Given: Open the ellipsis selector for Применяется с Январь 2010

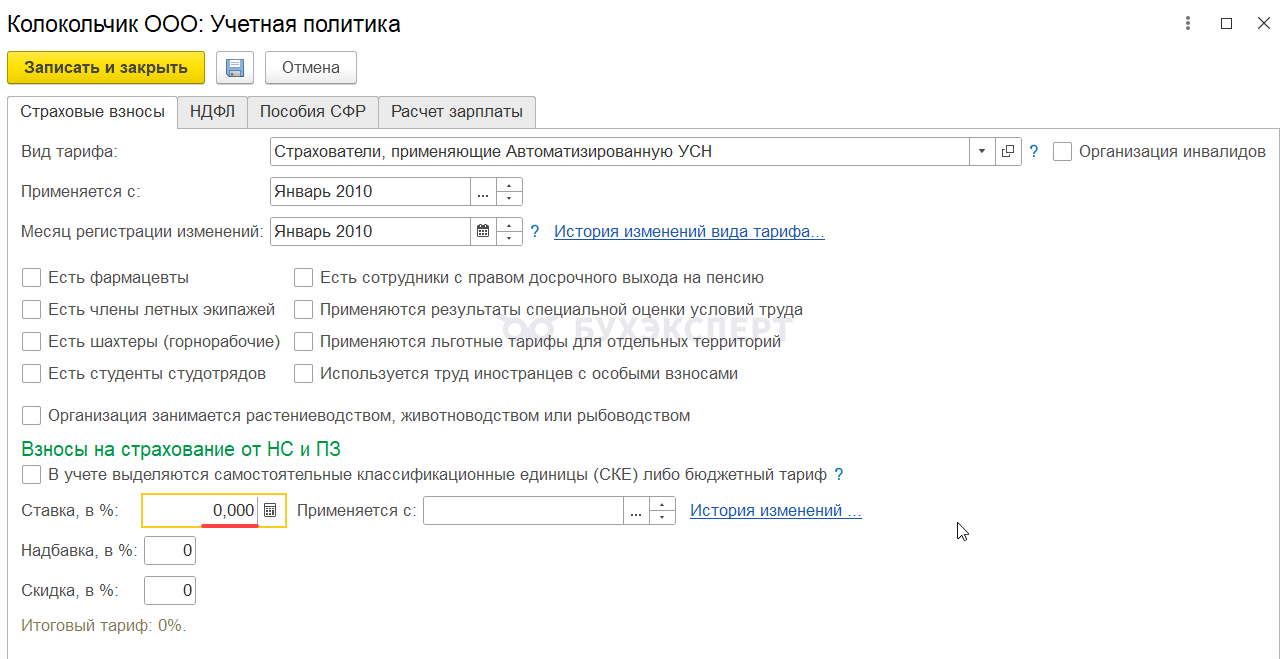Looking at the screenshot, I should tap(483, 192).
